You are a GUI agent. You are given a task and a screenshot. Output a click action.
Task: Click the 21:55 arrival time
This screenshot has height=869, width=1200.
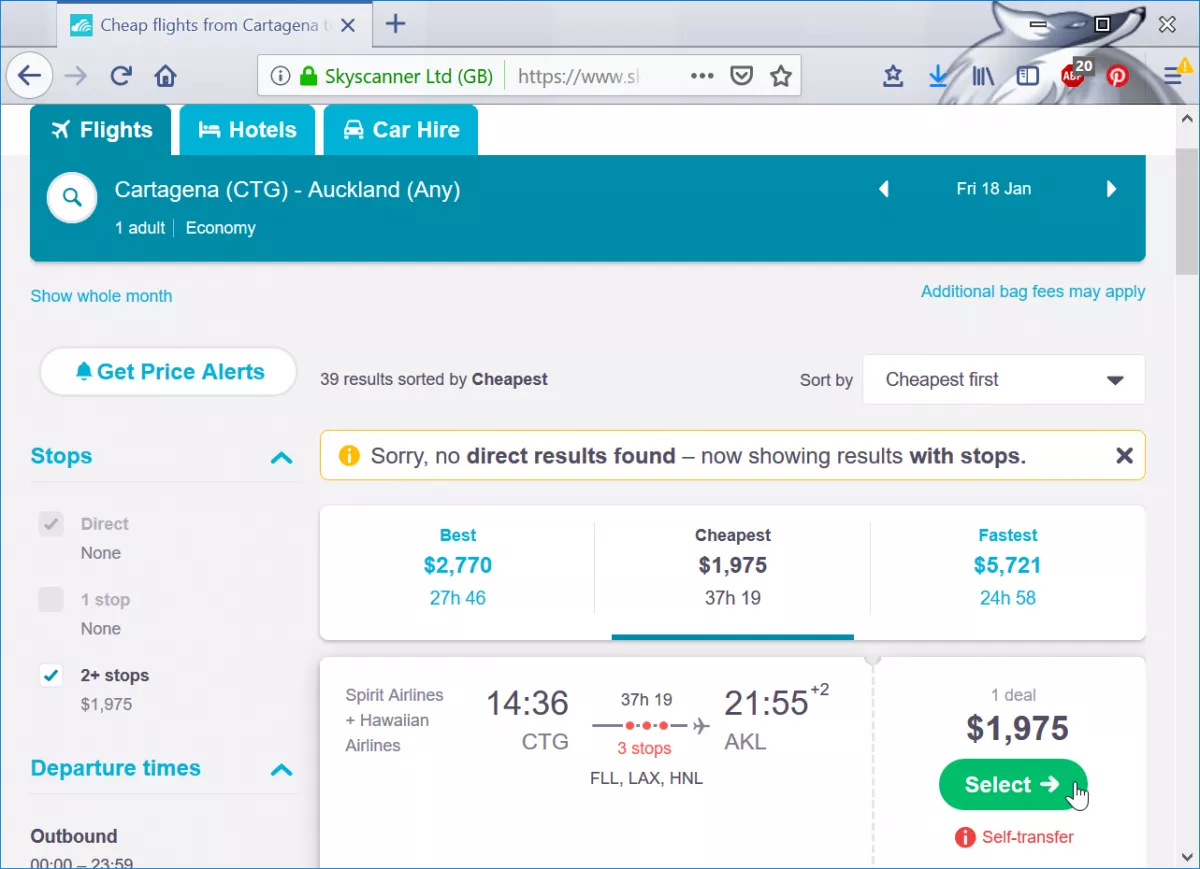[x=766, y=703]
